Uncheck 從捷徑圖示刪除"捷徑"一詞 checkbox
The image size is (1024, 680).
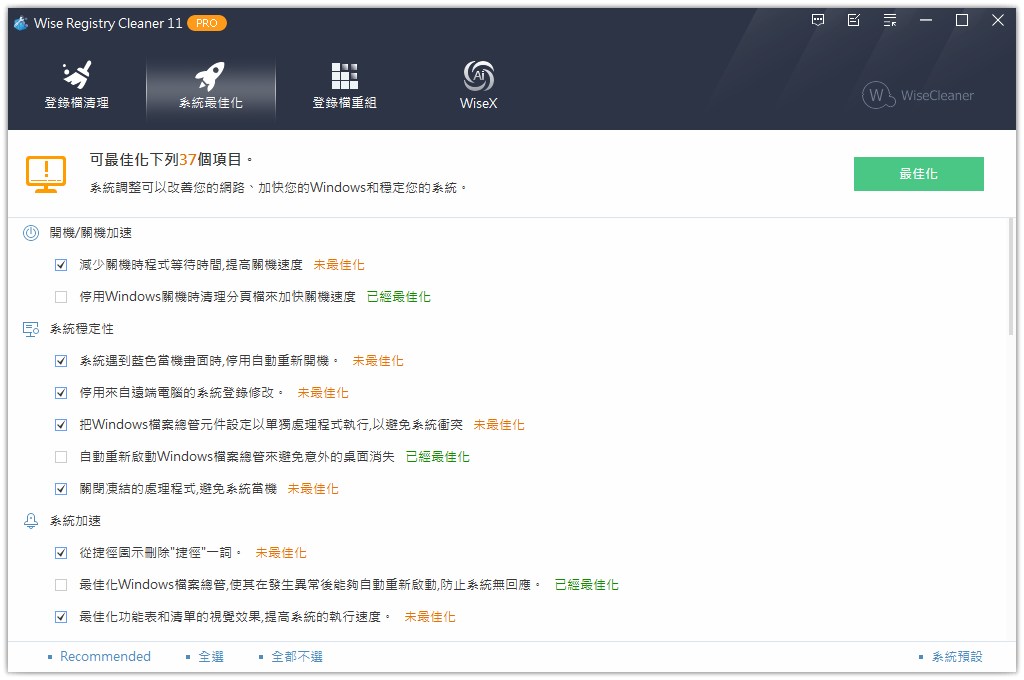(x=61, y=553)
